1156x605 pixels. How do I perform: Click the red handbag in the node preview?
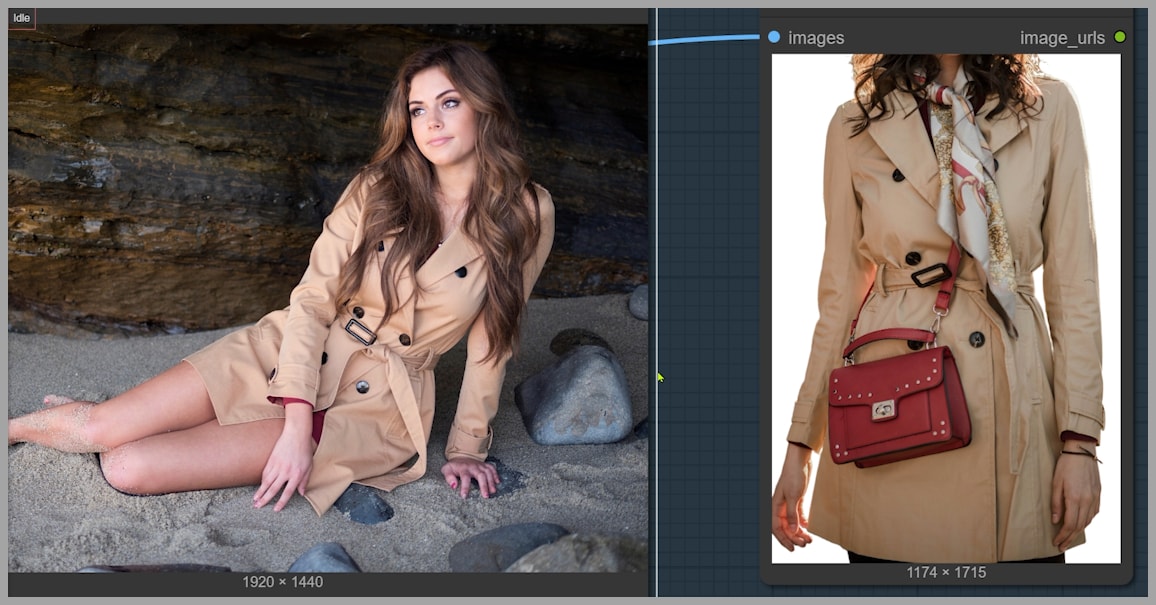click(x=898, y=400)
